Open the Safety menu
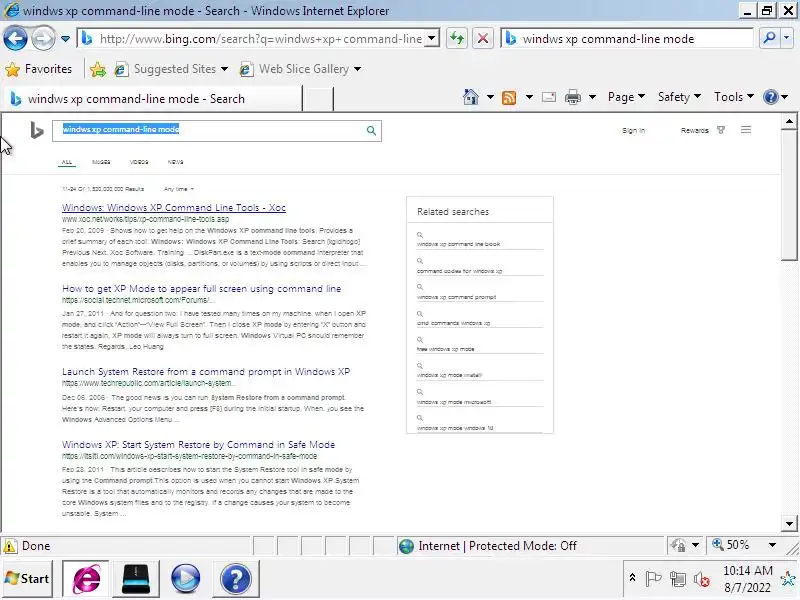Image resolution: width=800 pixels, height=600 pixels. 679,97
